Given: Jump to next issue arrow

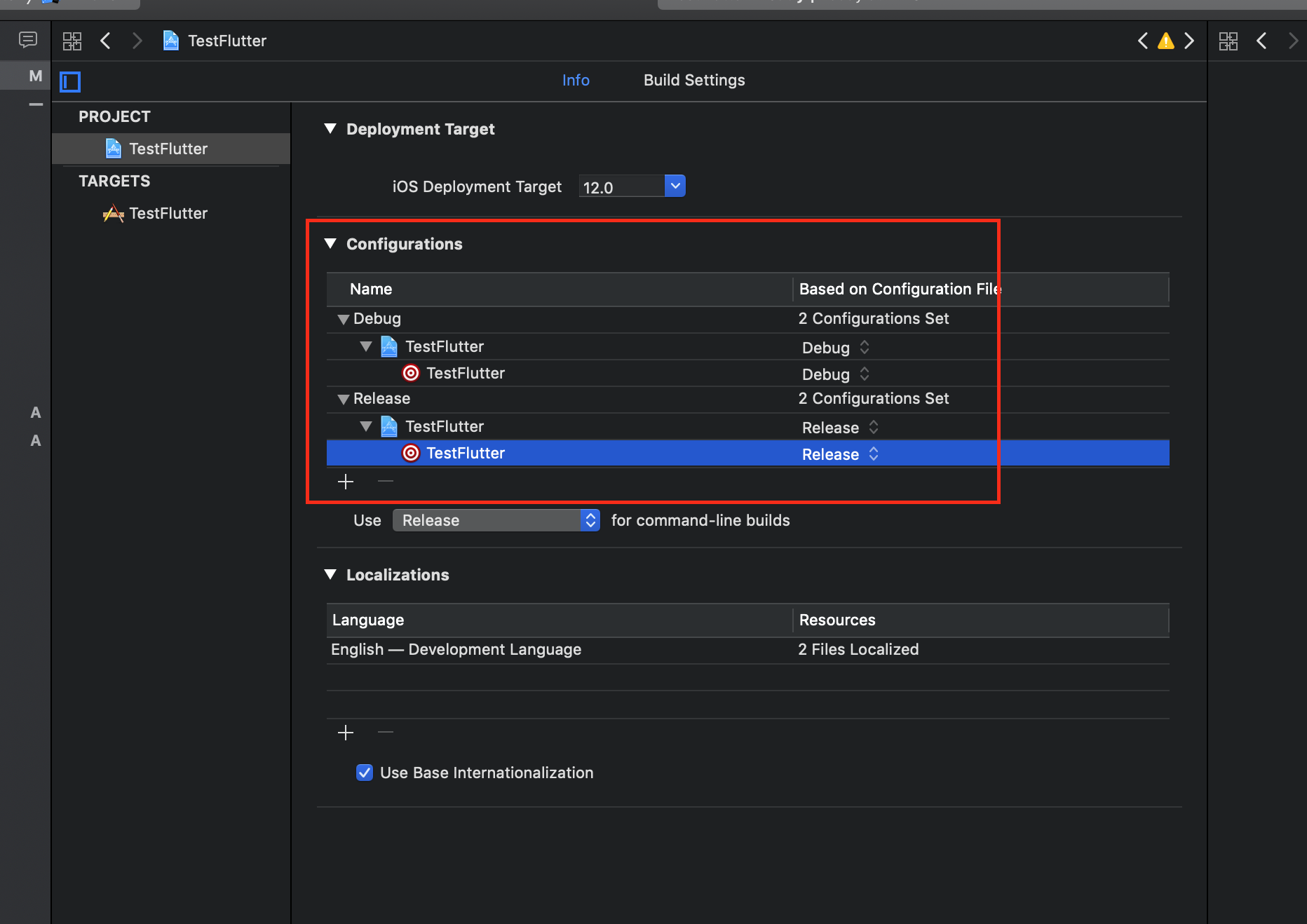Looking at the screenshot, I should [1189, 41].
